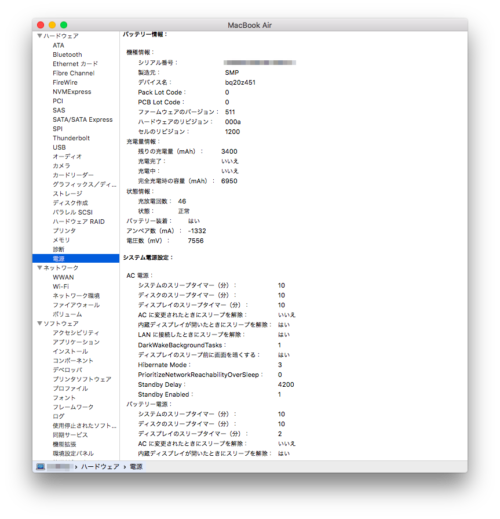Viewport: 500px width, 519px height.
Task: Open the 機能拡張 entry
Action: (64, 444)
